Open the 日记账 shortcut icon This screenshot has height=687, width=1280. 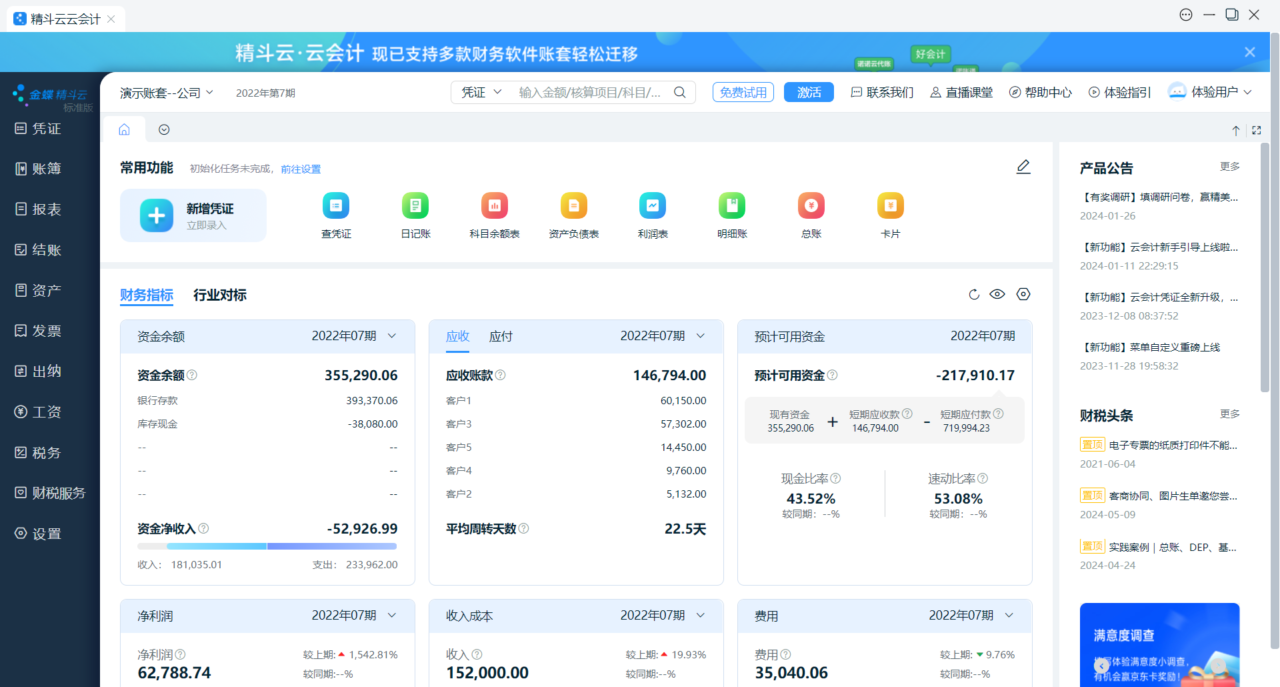[415, 206]
